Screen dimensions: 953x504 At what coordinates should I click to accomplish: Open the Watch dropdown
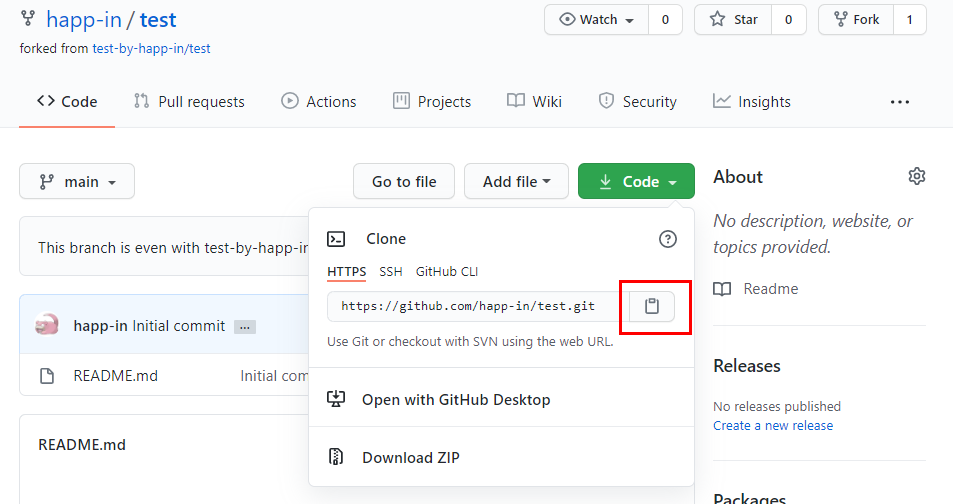tap(596, 19)
